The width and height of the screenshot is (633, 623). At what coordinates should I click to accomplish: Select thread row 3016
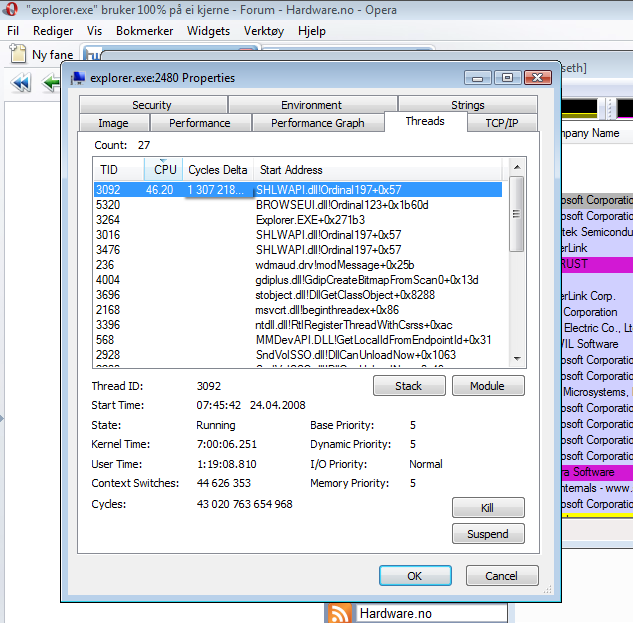tap(298, 235)
